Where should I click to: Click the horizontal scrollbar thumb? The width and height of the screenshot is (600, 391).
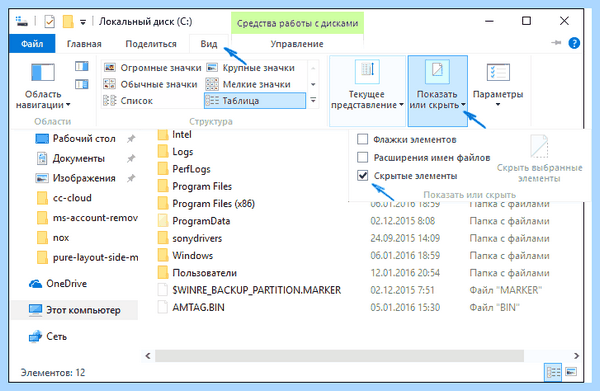click(x=339, y=356)
